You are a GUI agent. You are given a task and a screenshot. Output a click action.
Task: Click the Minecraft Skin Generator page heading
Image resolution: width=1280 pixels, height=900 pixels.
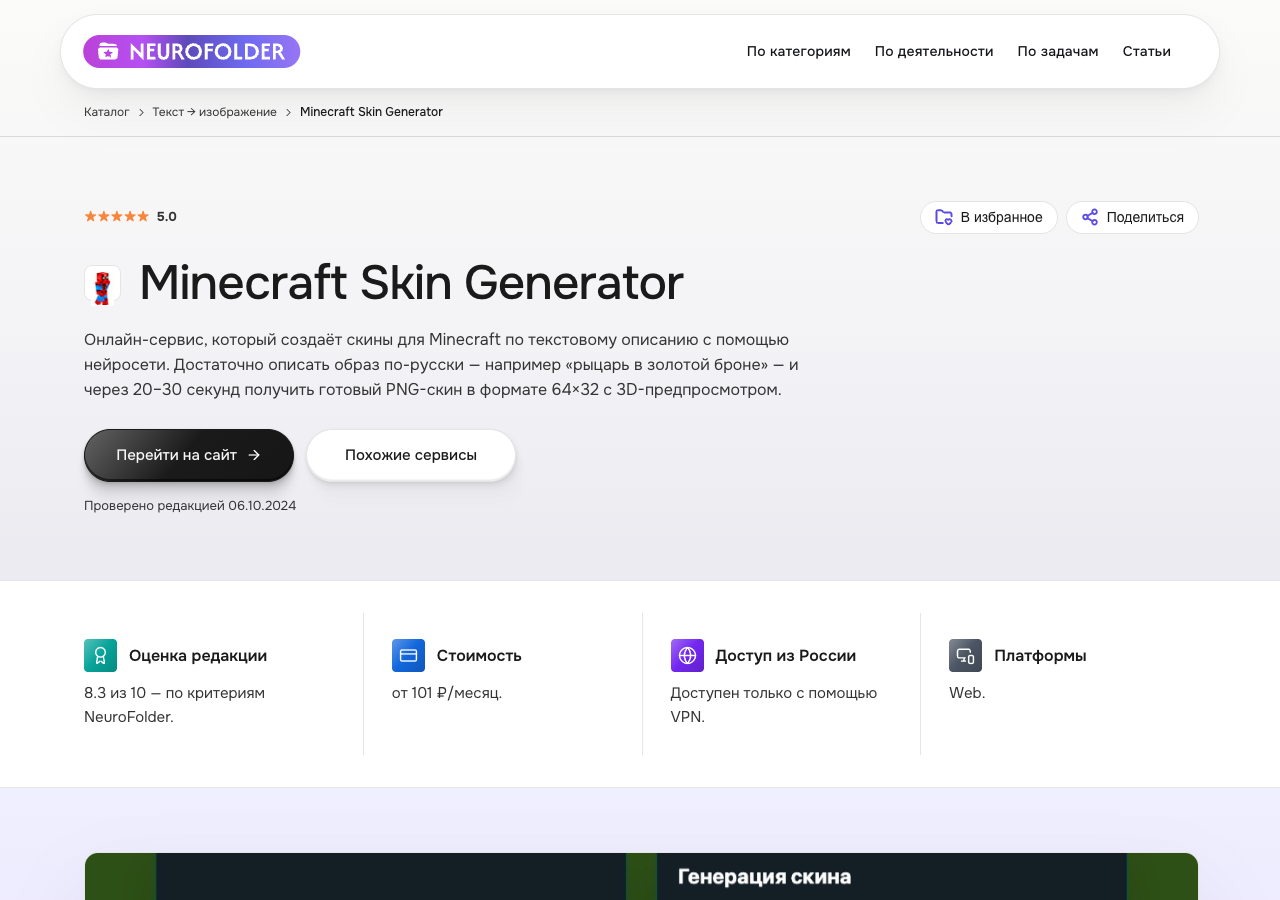tap(411, 283)
